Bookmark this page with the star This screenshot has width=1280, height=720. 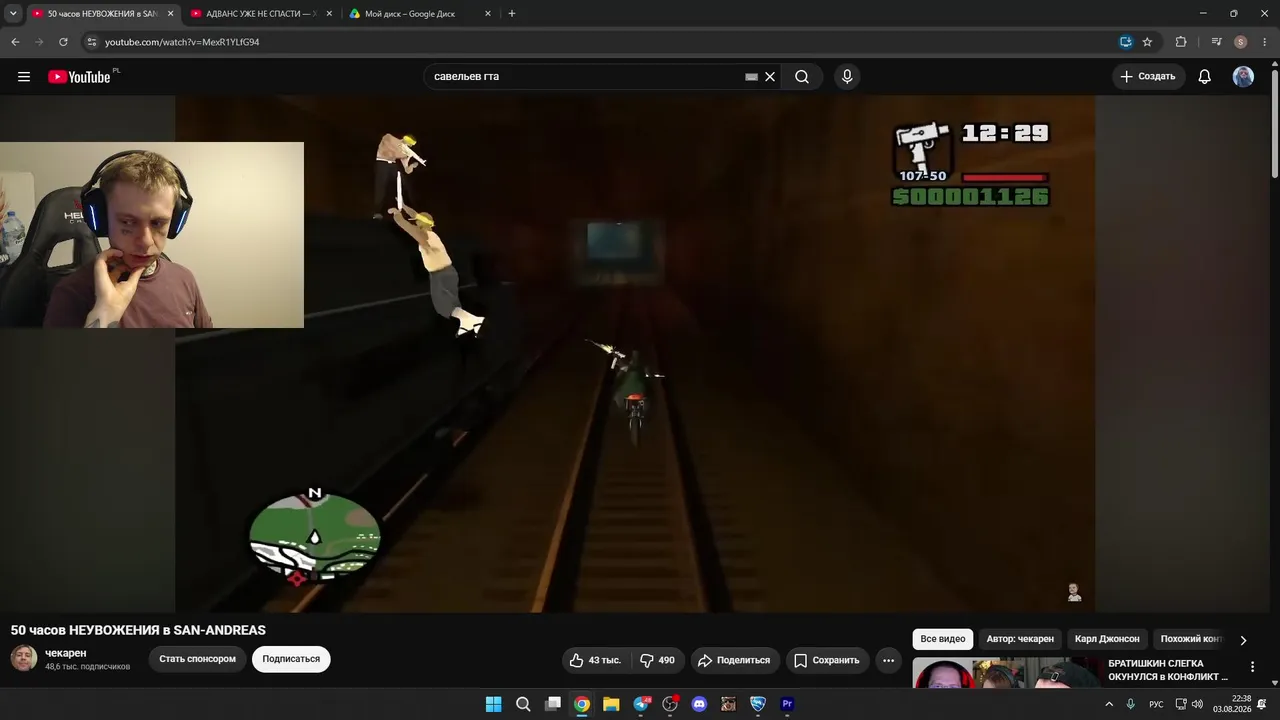pyautogui.click(x=1147, y=42)
